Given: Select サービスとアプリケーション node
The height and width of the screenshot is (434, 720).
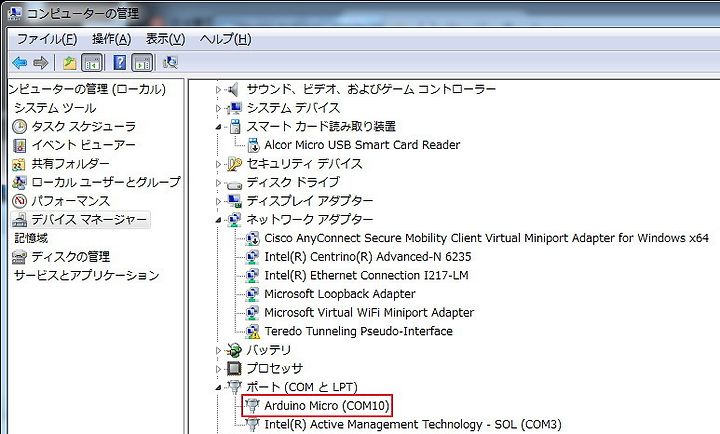Looking at the screenshot, I should click(x=87, y=275).
